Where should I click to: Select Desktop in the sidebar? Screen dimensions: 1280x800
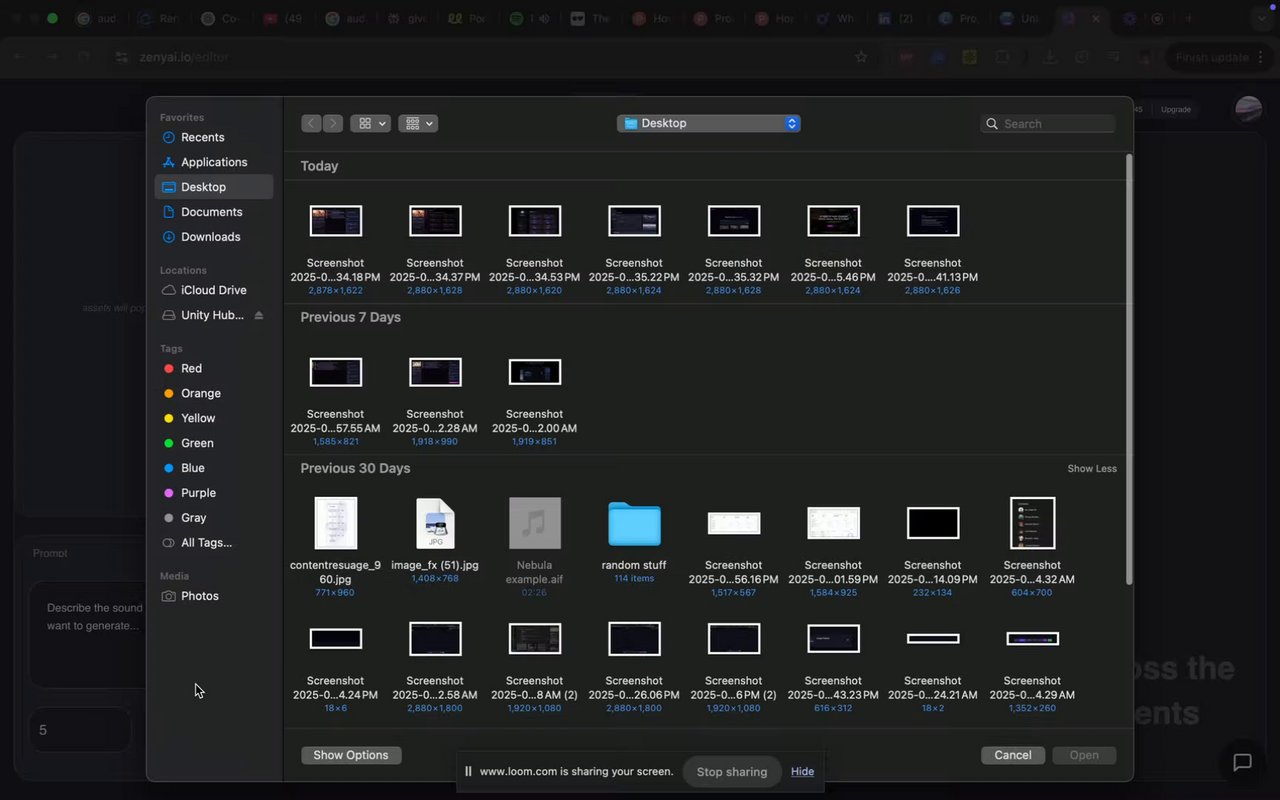(x=213, y=187)
